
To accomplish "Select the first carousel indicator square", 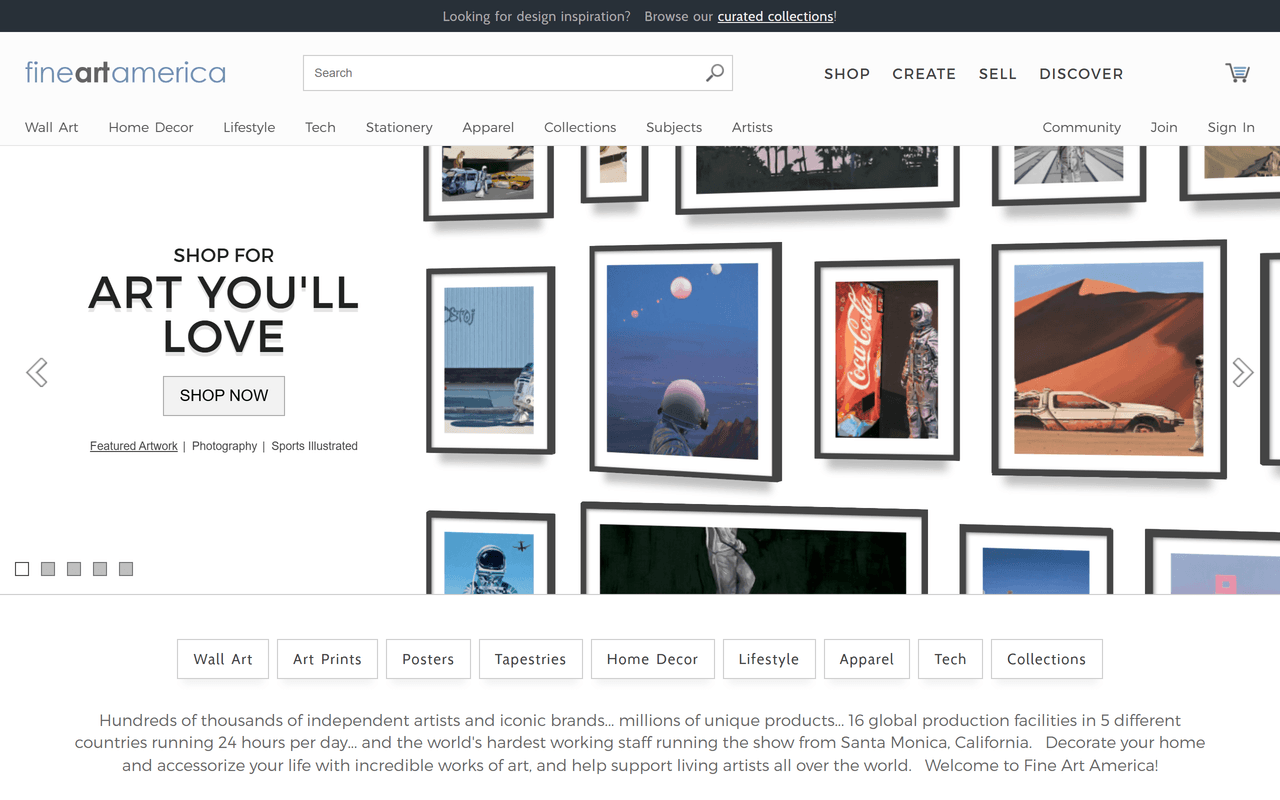I will pos(22,569).
